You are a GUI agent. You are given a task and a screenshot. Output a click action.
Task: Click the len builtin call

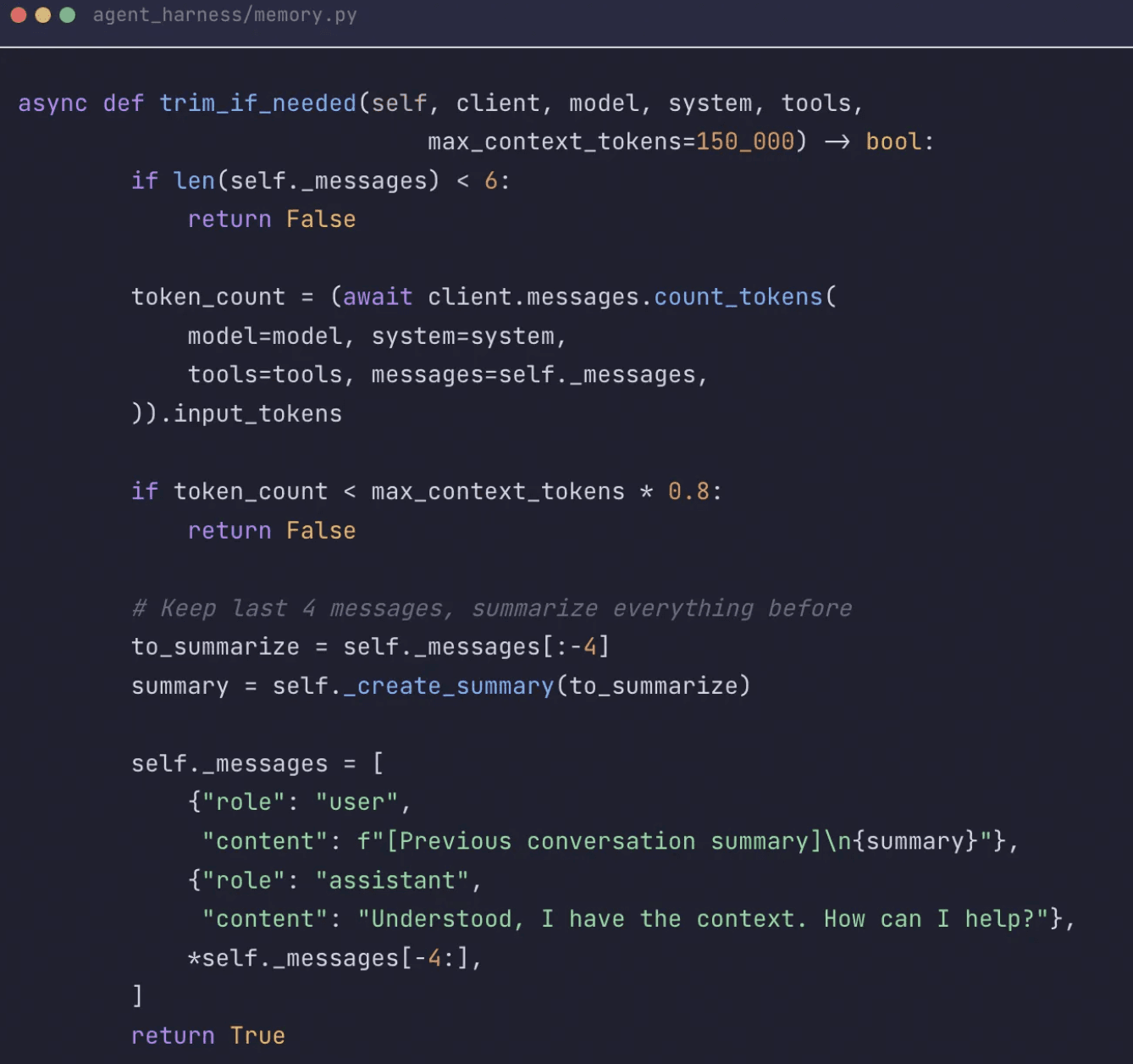point(194,180)
